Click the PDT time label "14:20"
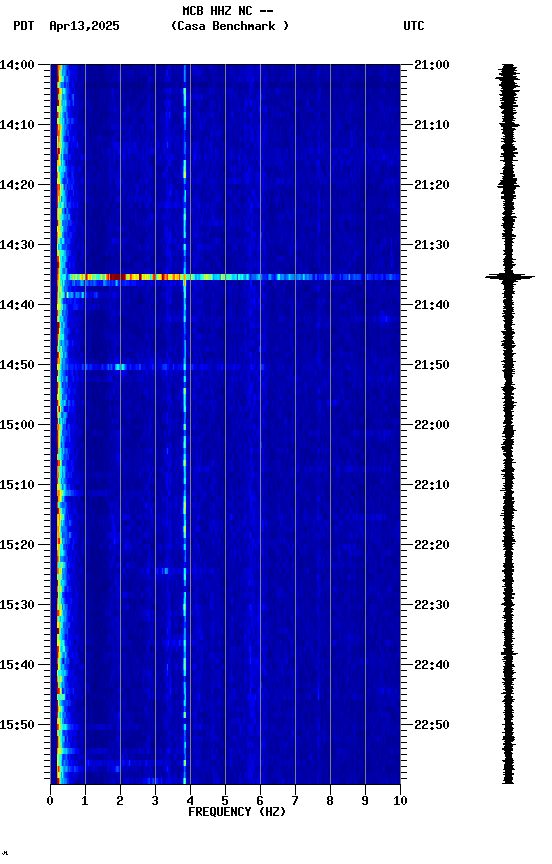This screenshot has width=552, height=864. pyautogui.click(x=17, y=185)
